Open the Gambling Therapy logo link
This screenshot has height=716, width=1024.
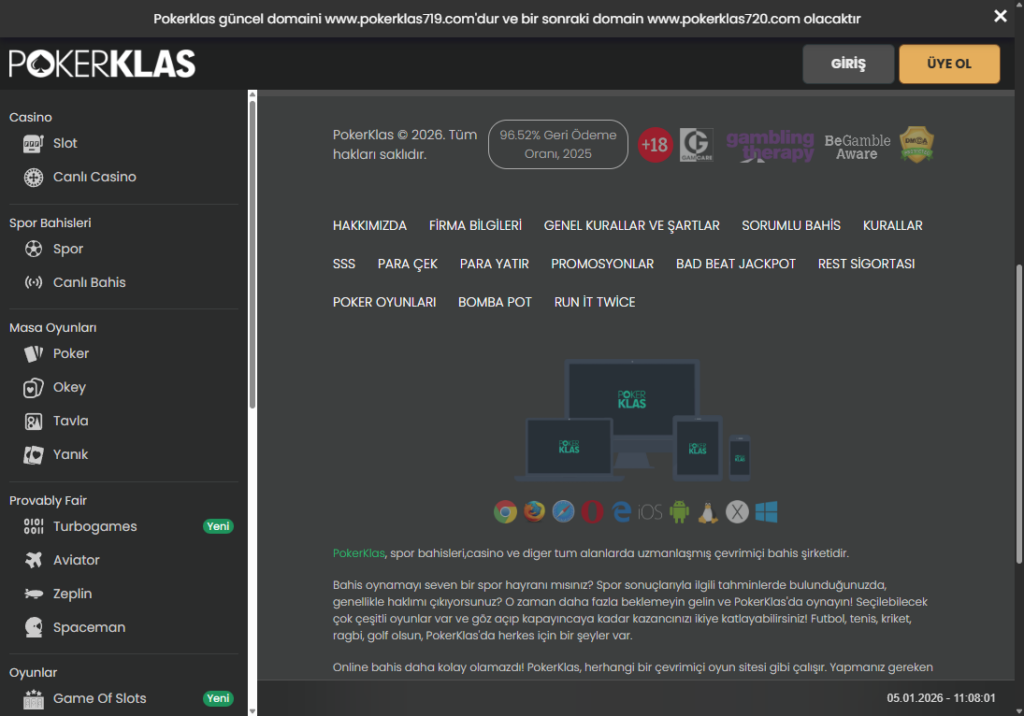(769, 146)
